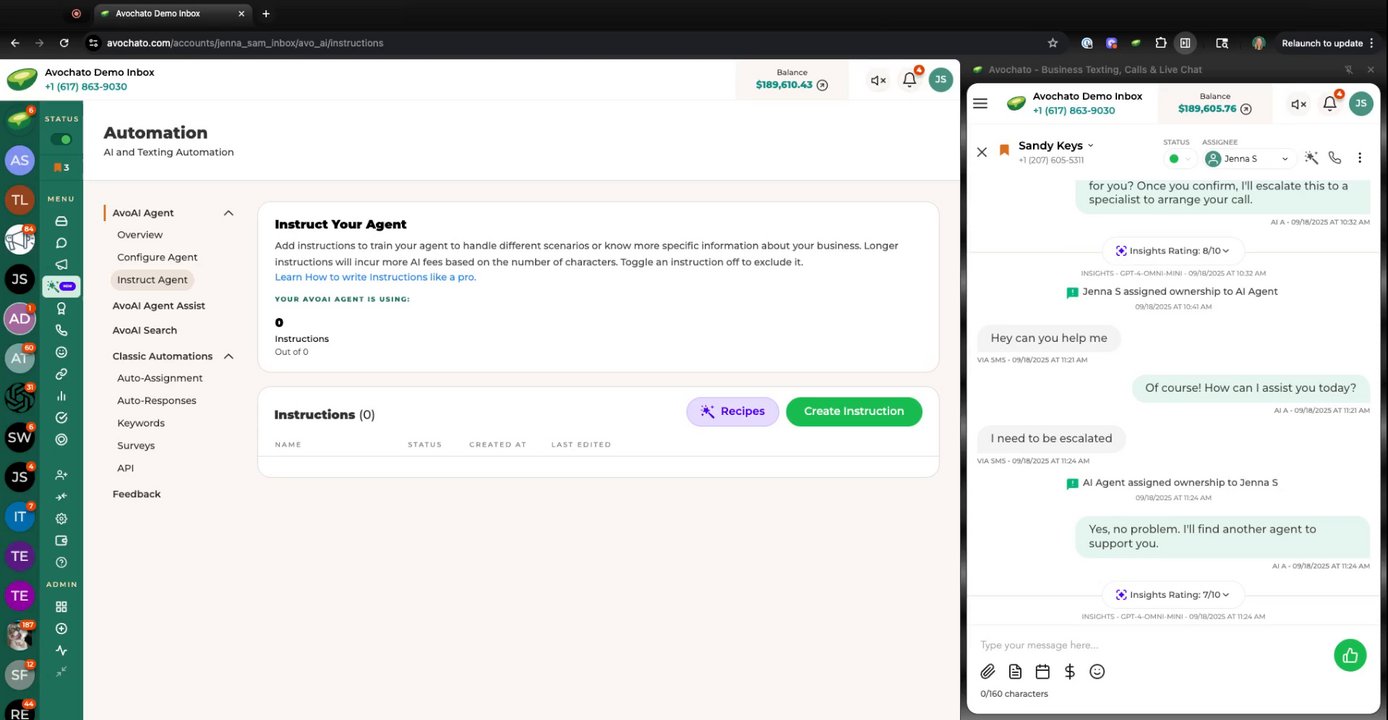The height and width of the screenshot is (720, 1388).
Task: Click the Create Instruction button
Action: click(854, 412)
